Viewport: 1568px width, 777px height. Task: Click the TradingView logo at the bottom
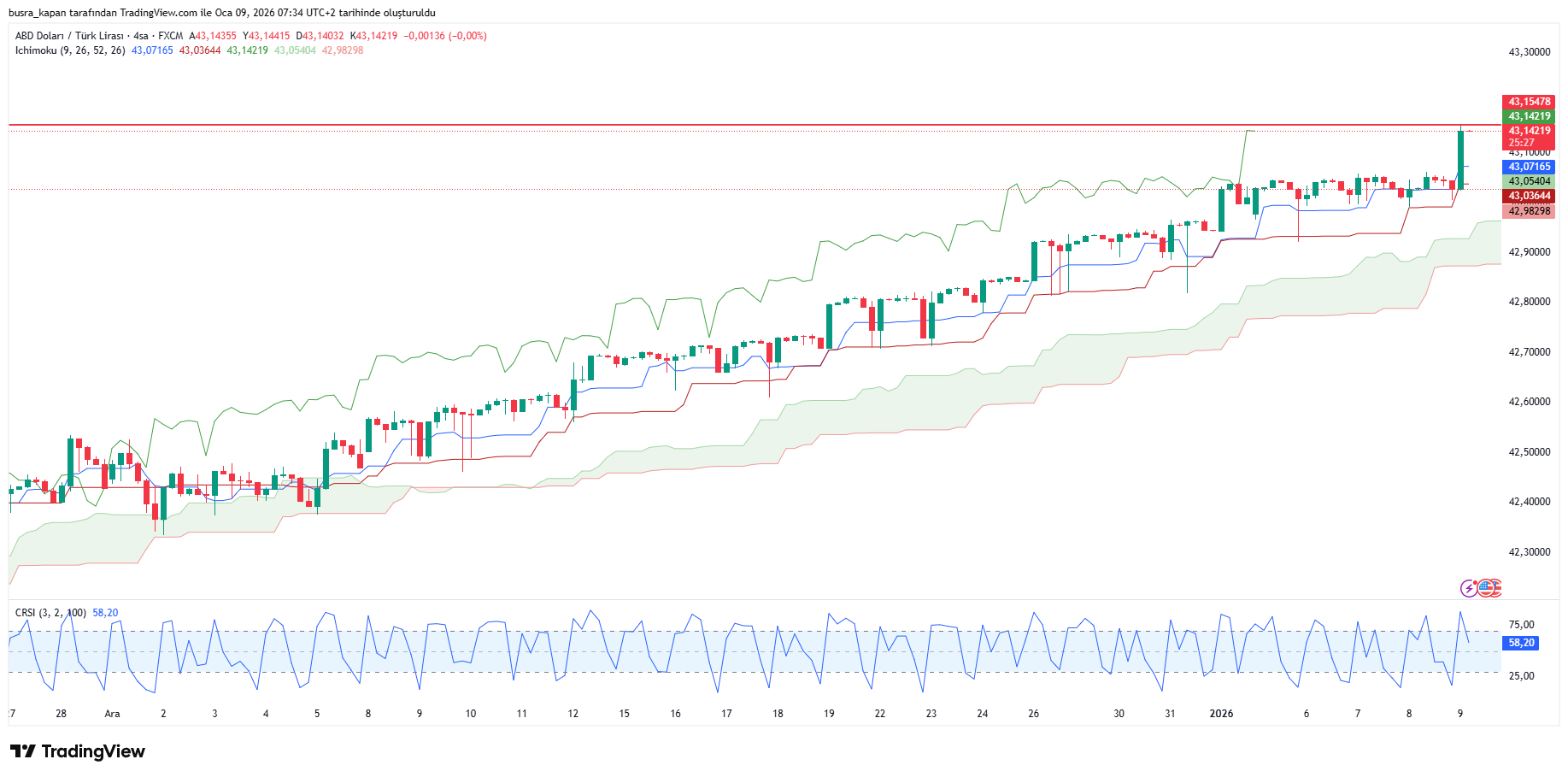pyautogui.click(x=78, y=751)
